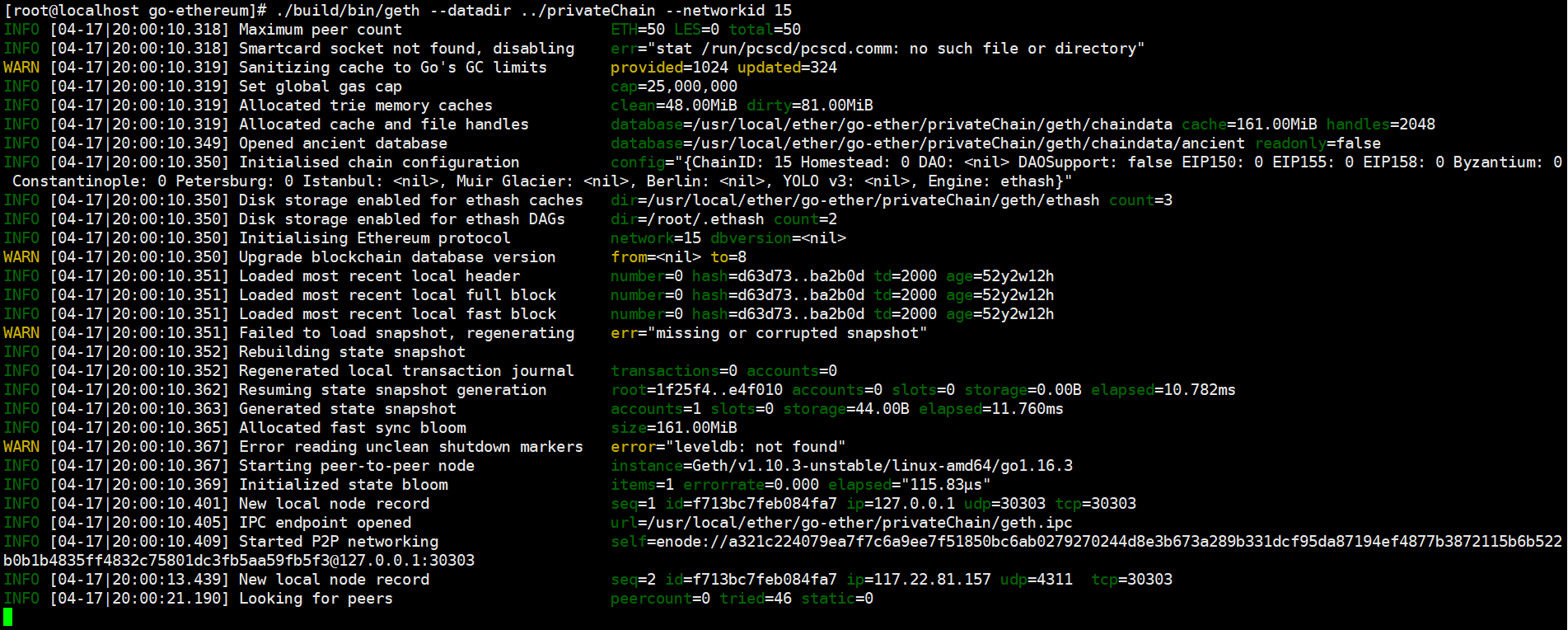
Task: Click 'provided=1024 updated=324' values
Action: click(723, 68)
